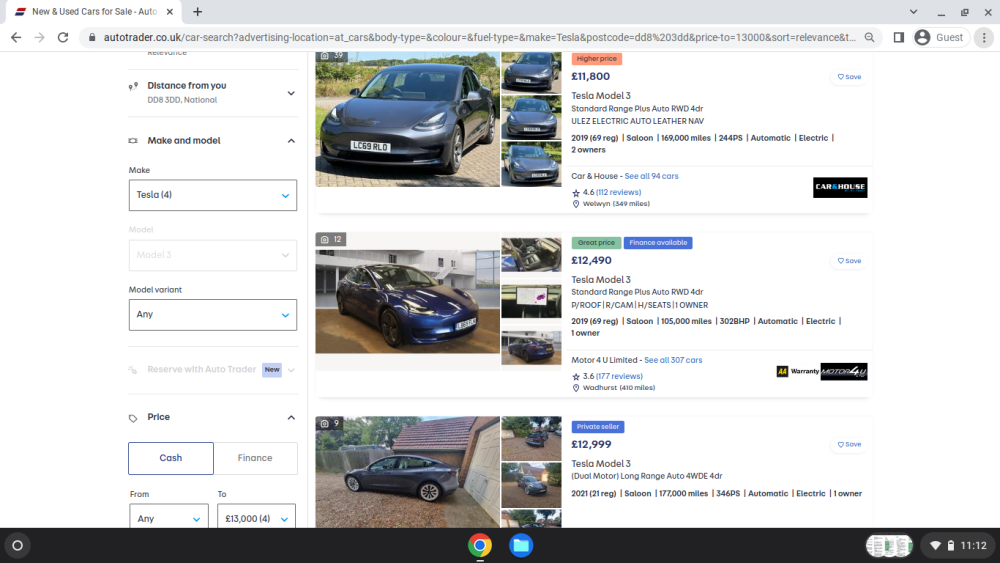Click See all 94 cars link
The height and width of the screenshot is (563, 1000).
point(651,176)
